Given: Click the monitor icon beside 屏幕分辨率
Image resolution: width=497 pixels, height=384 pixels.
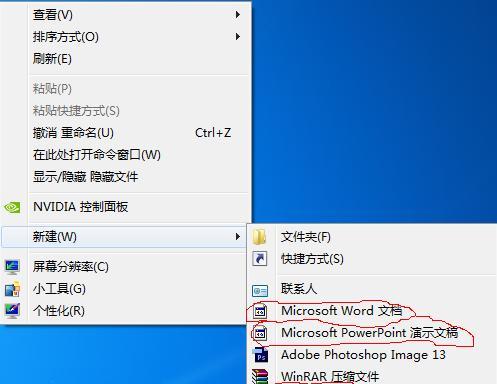Looking at the screenshot, I should (x=12, y=267).
